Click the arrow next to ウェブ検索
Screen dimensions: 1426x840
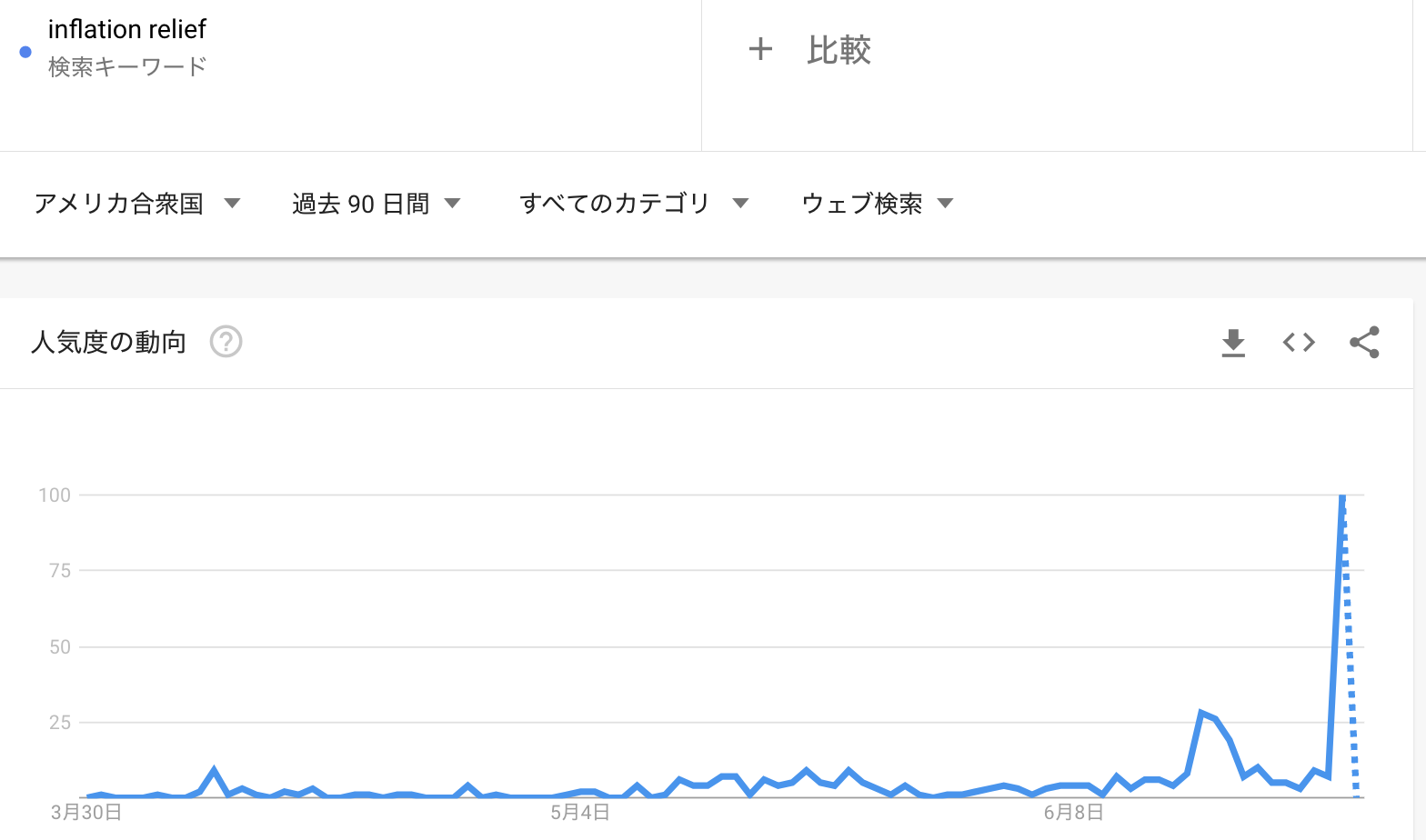click(x=945, y=204)
